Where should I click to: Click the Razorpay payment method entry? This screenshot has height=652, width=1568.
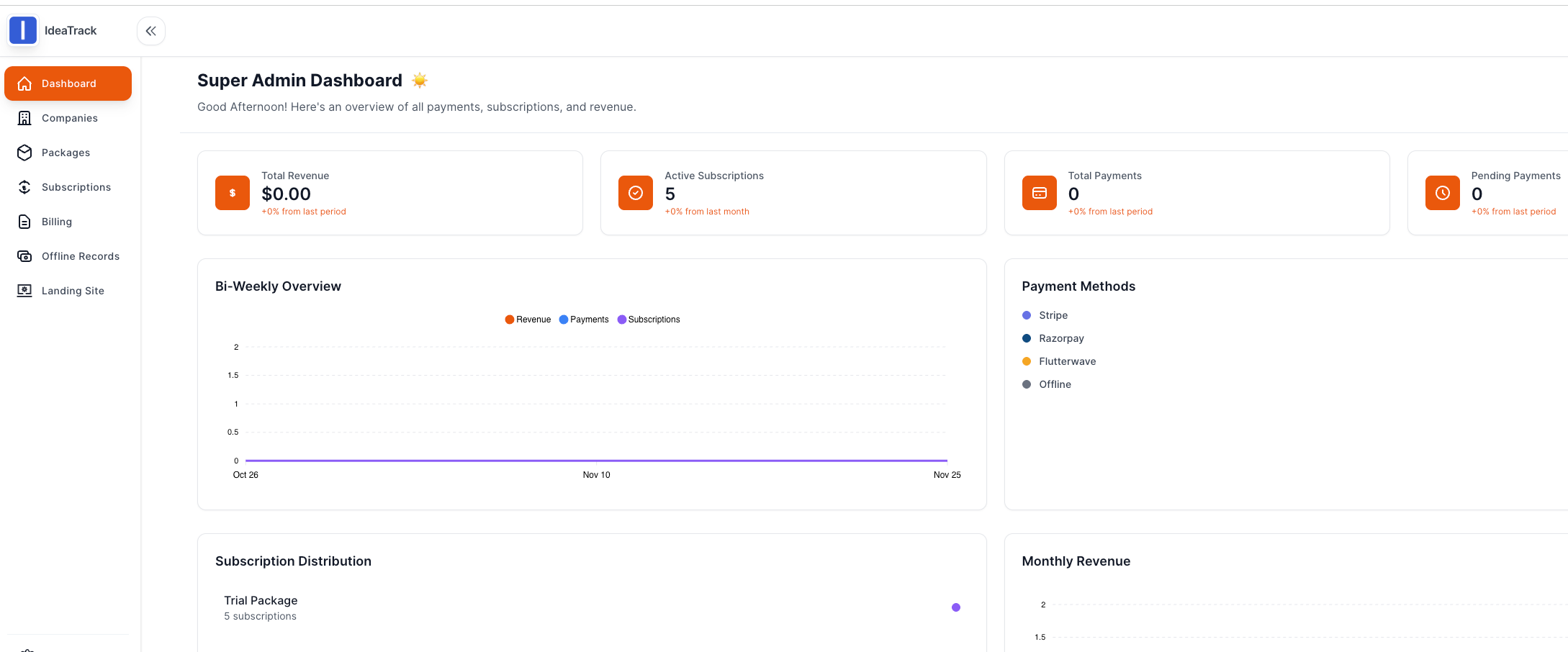pyautogui.click(x=1061, y=338)
